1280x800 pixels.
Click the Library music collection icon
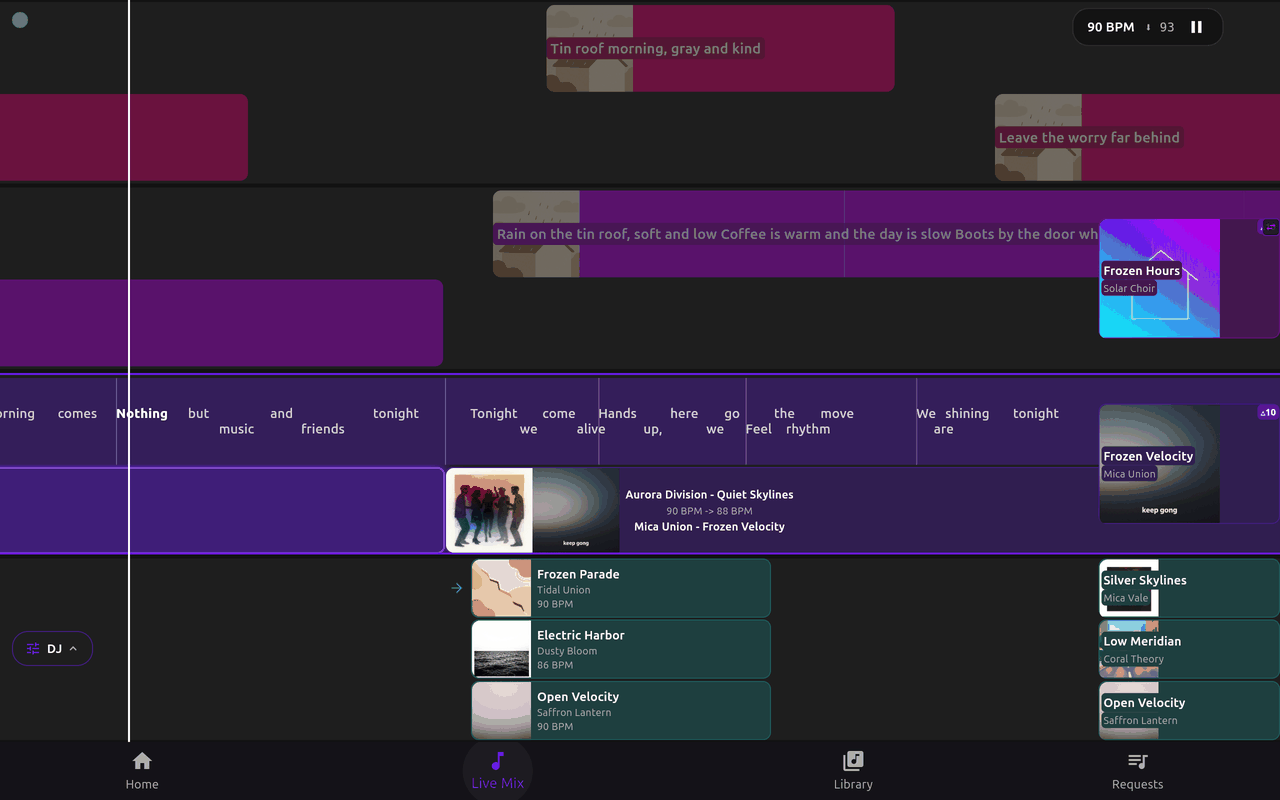853,761
